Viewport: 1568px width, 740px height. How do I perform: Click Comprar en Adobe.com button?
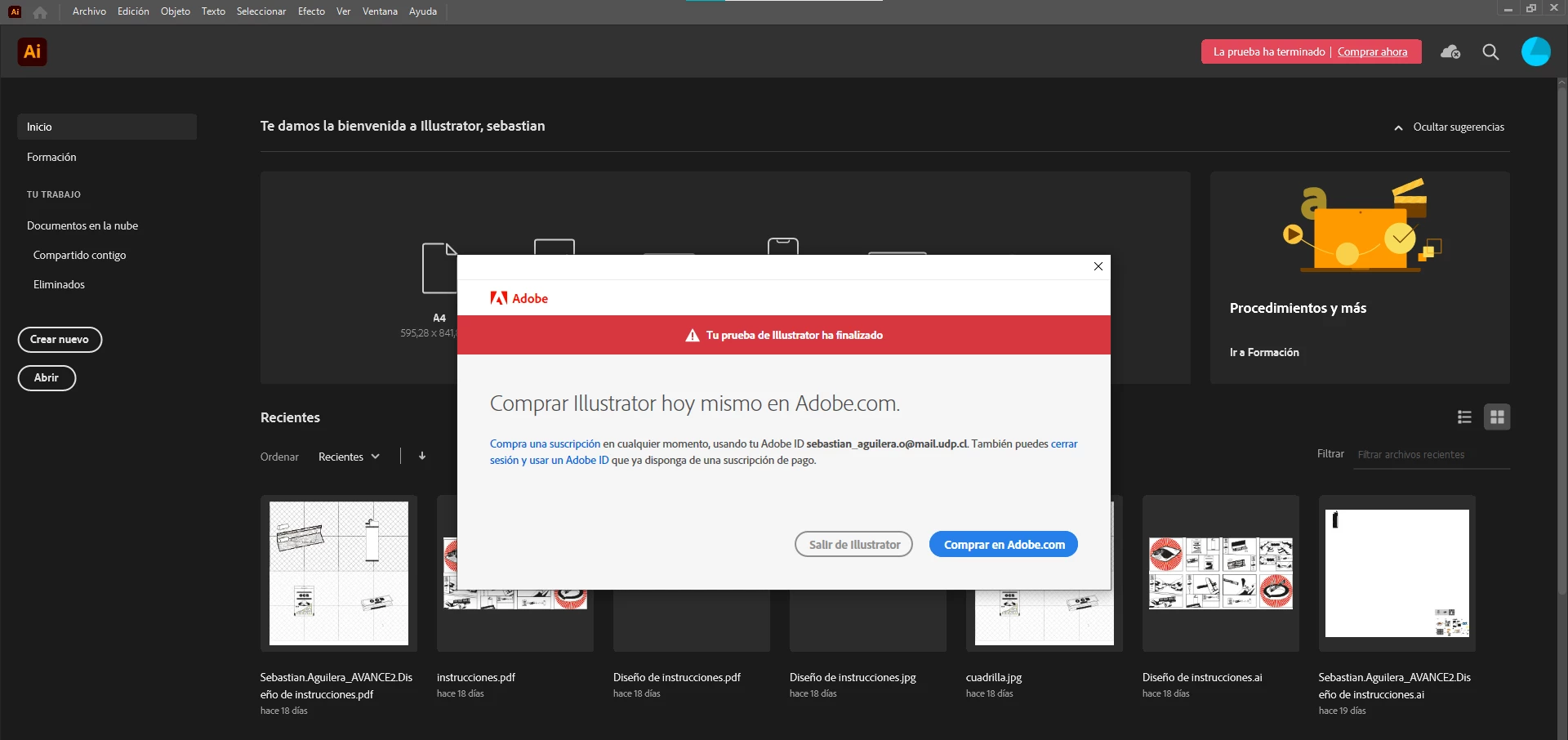1004,545
